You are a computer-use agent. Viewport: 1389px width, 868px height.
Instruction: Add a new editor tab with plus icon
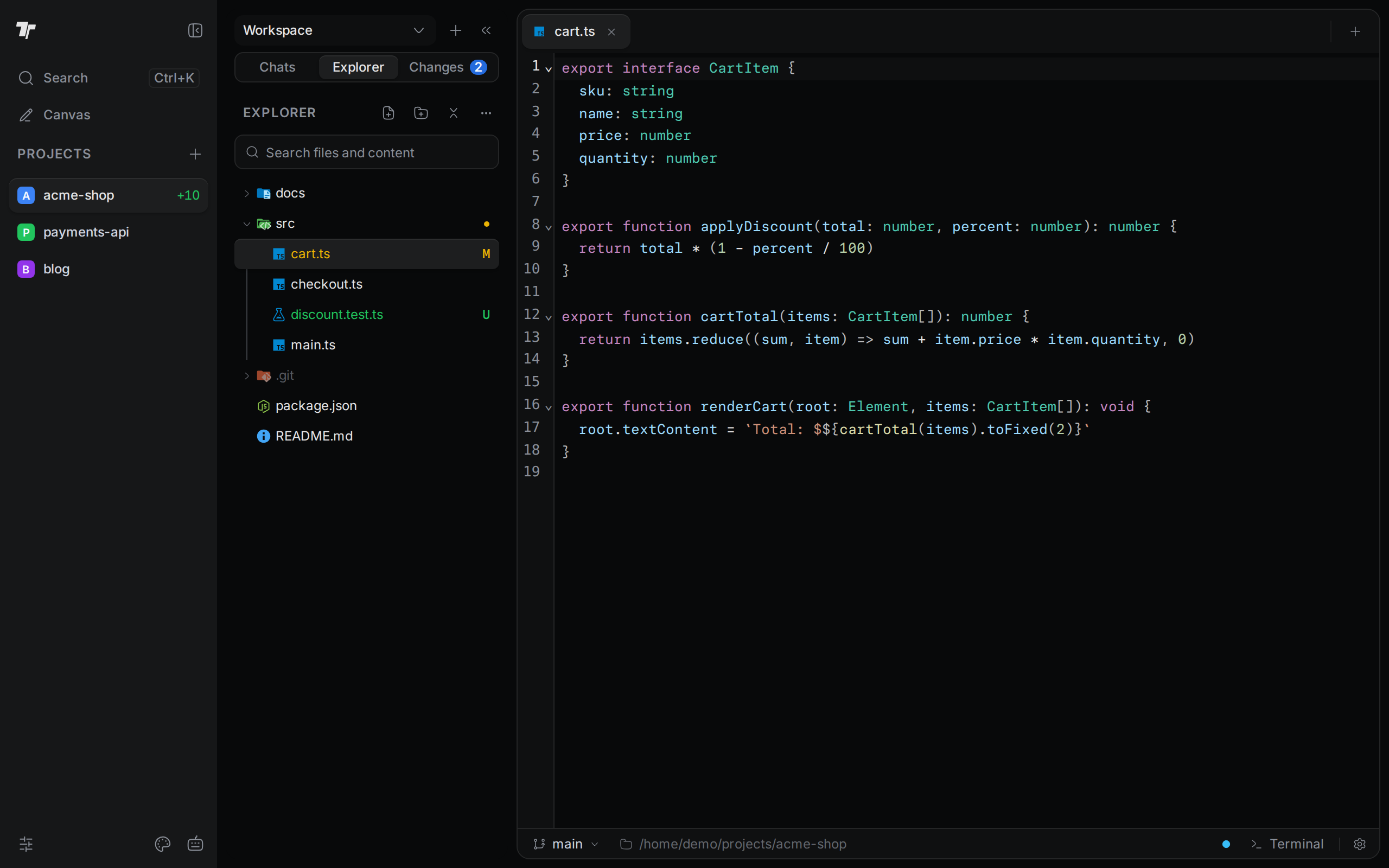[x=1355, y=31]
